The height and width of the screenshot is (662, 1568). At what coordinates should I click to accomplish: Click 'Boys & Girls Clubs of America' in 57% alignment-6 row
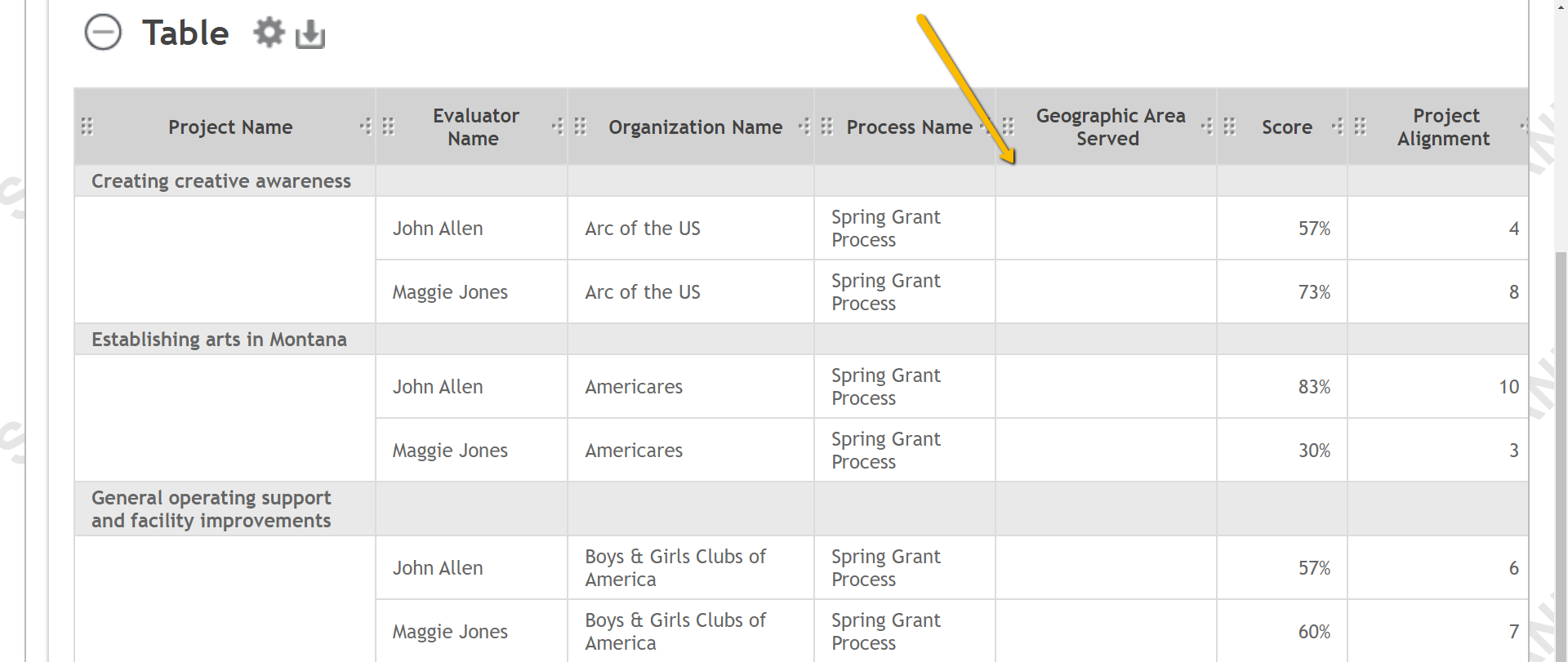(x=675, y=568)
